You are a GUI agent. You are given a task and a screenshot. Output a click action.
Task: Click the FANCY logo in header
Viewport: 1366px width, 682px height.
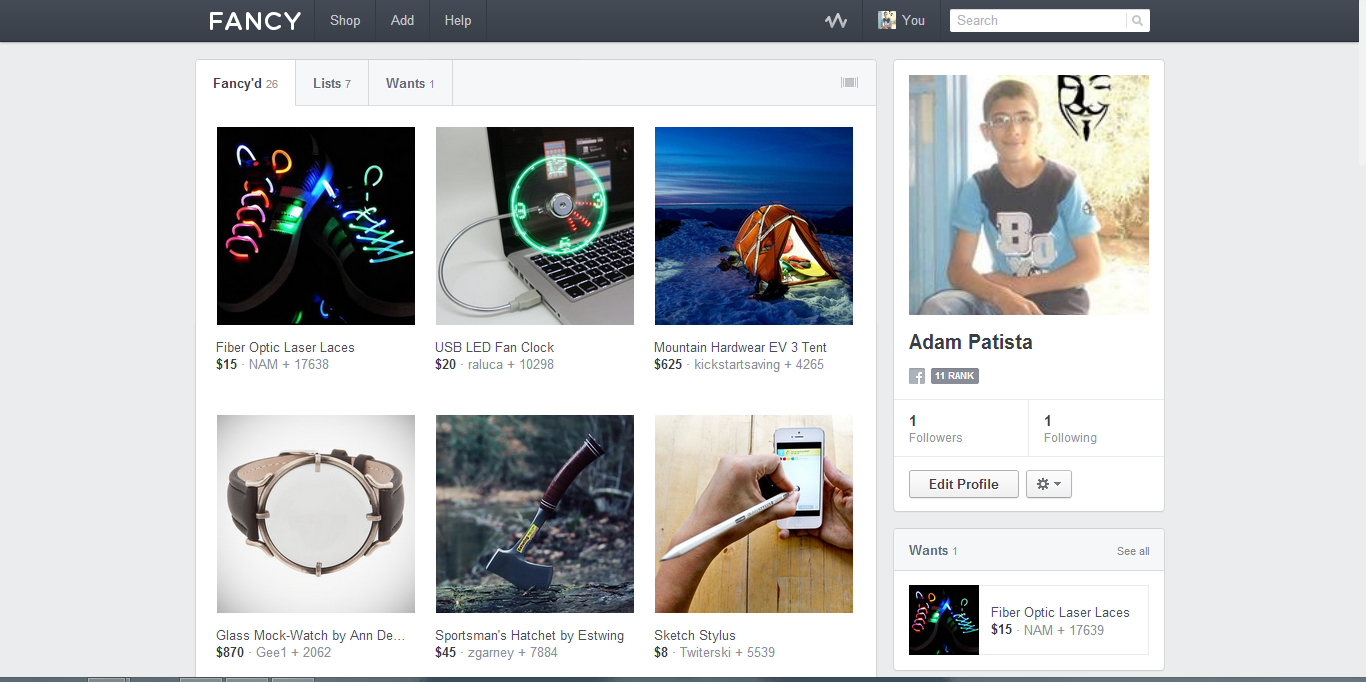(x=255, y=21)
